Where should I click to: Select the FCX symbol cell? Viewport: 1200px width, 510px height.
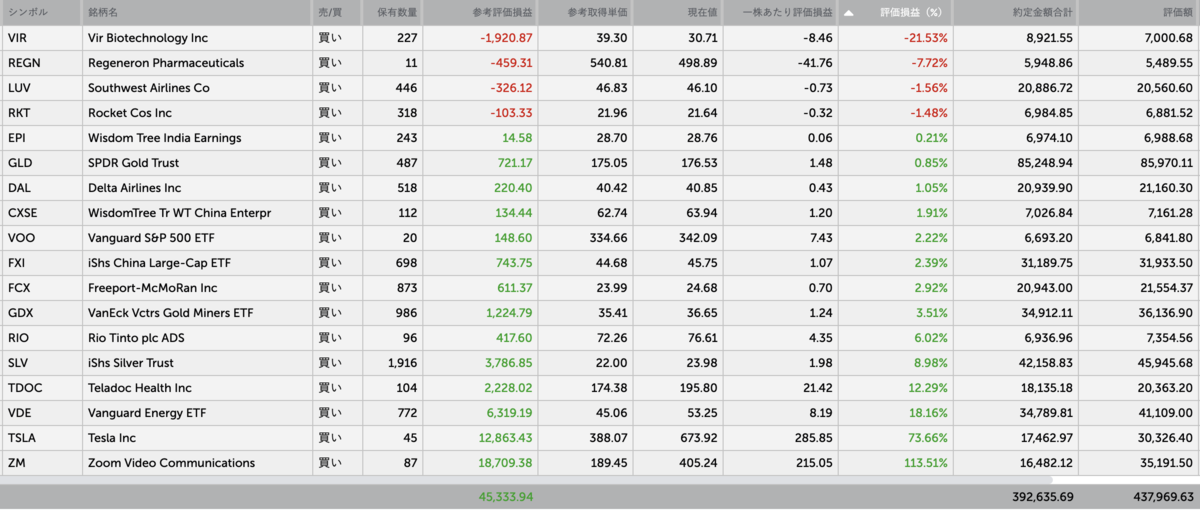(41, 288)
